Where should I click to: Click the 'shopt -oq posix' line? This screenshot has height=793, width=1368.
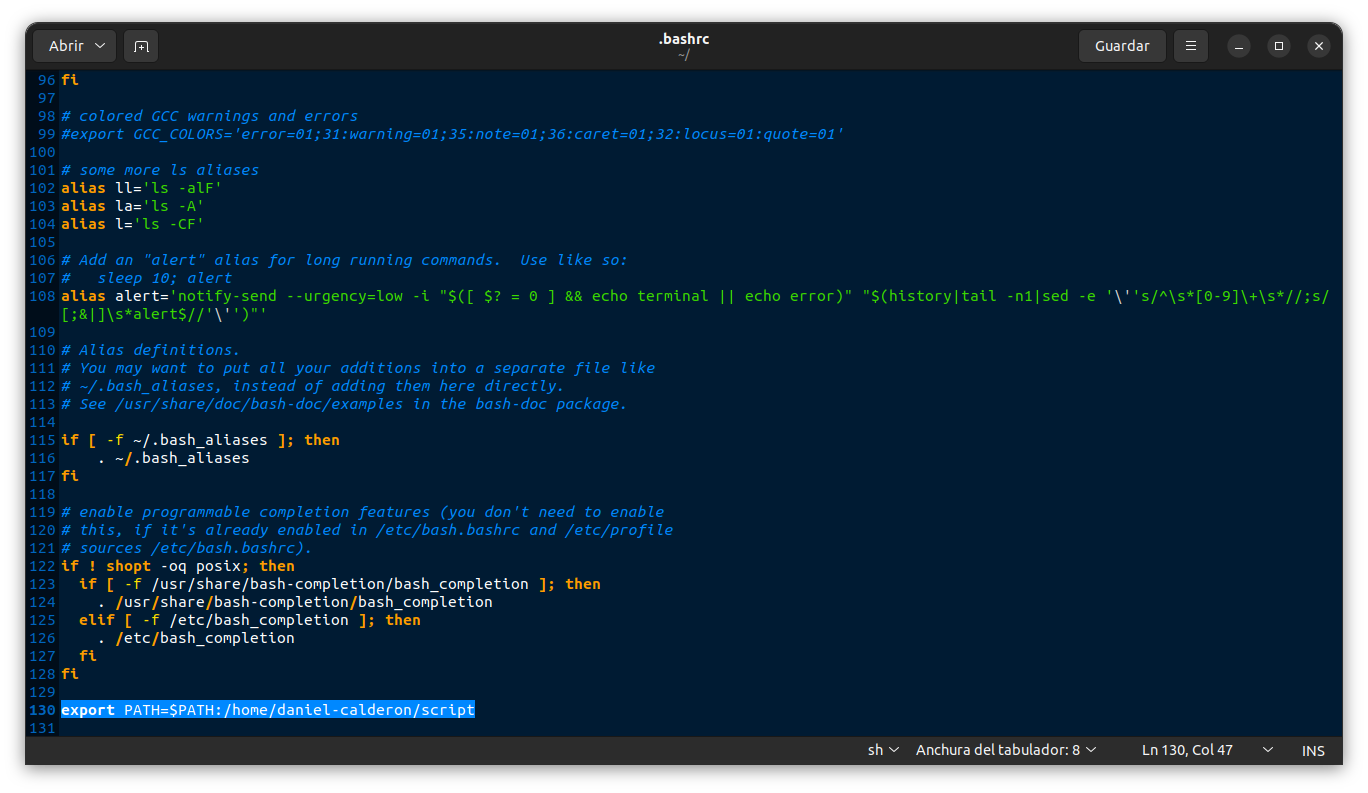click(x=177, y=566)
